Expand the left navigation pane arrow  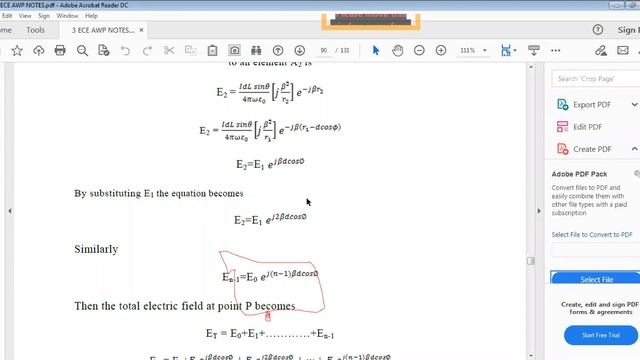[10, 211]
